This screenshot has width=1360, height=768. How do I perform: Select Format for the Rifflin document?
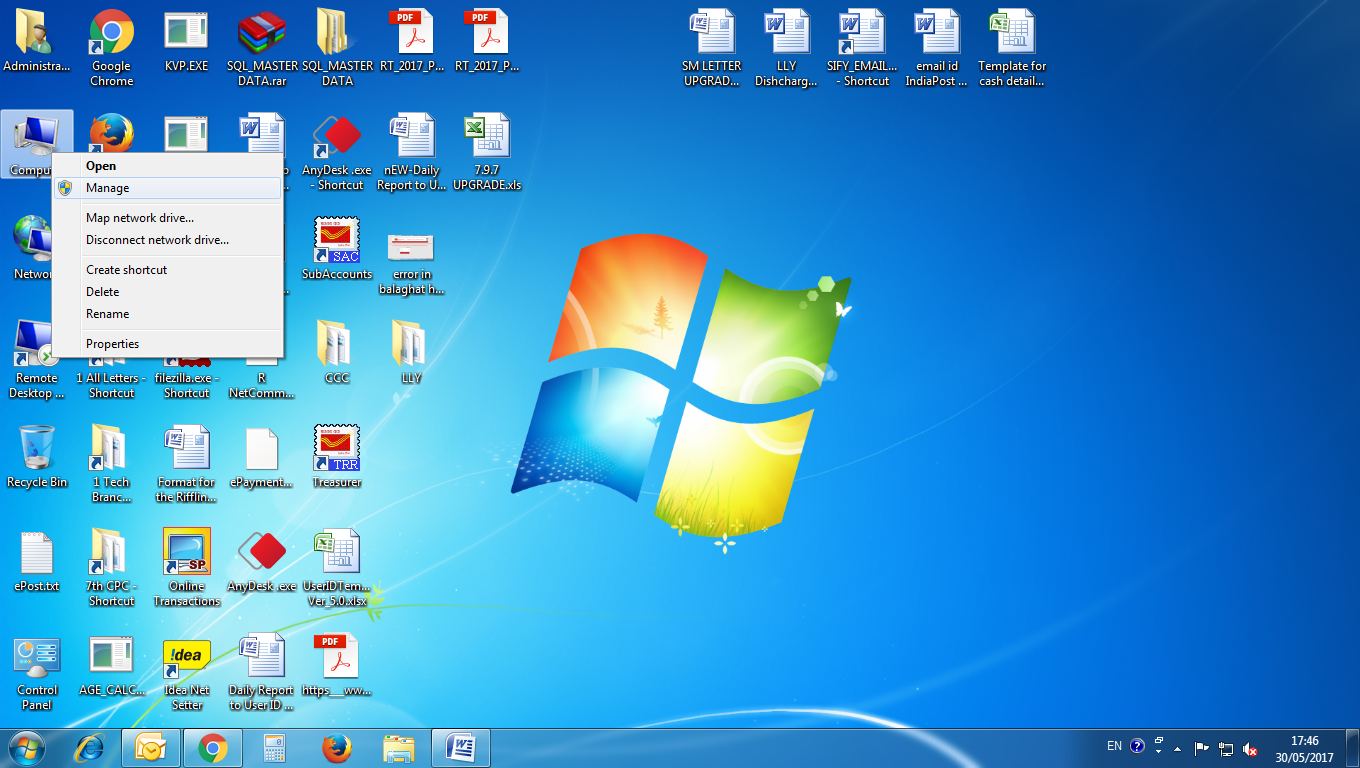[x=186, y=464]
